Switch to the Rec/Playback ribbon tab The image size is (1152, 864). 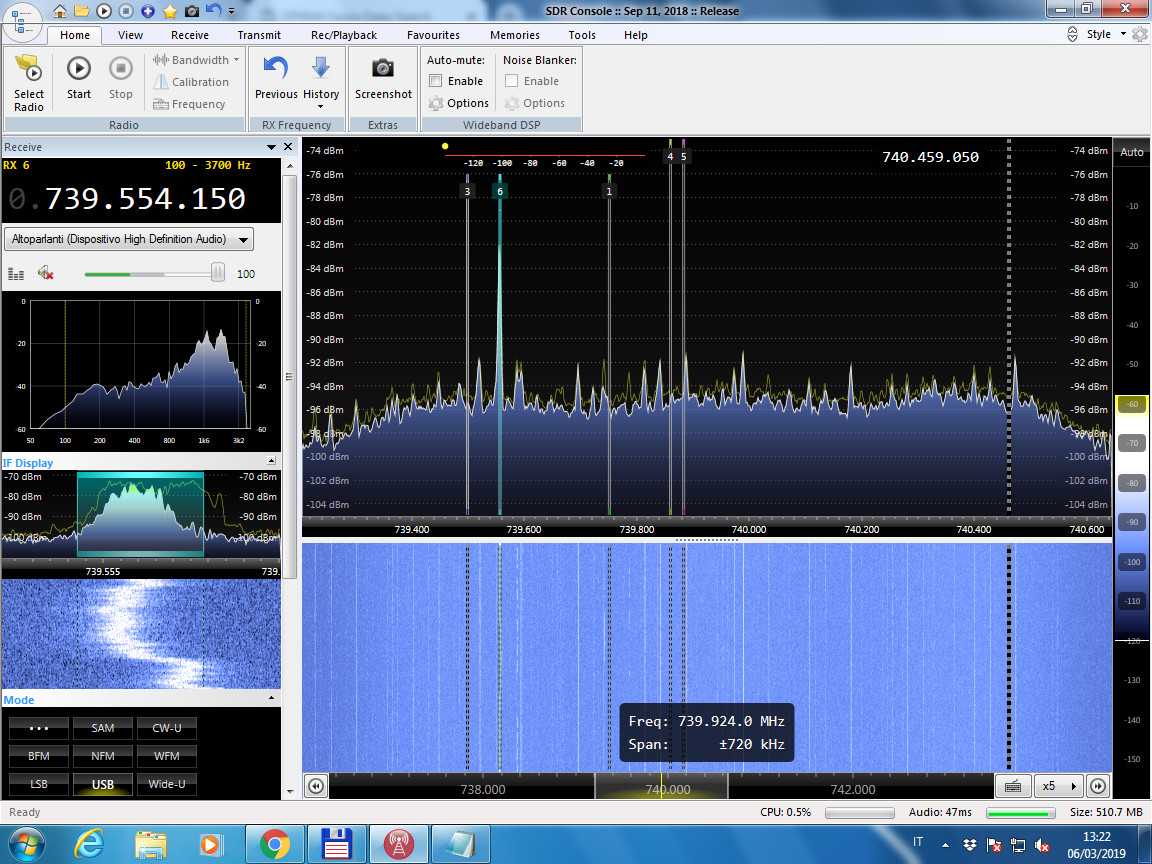click(x=344, y=35)
